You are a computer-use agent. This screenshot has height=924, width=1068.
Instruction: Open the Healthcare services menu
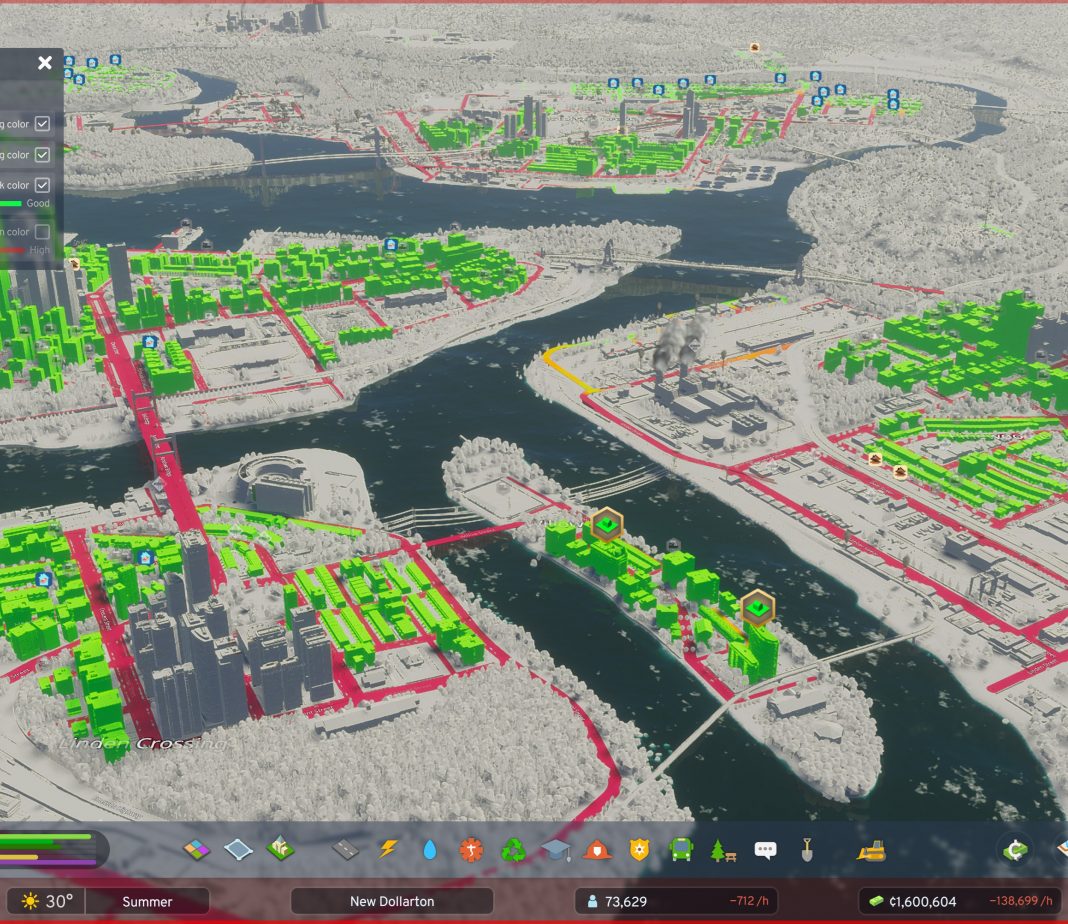[x=471, y=850]
